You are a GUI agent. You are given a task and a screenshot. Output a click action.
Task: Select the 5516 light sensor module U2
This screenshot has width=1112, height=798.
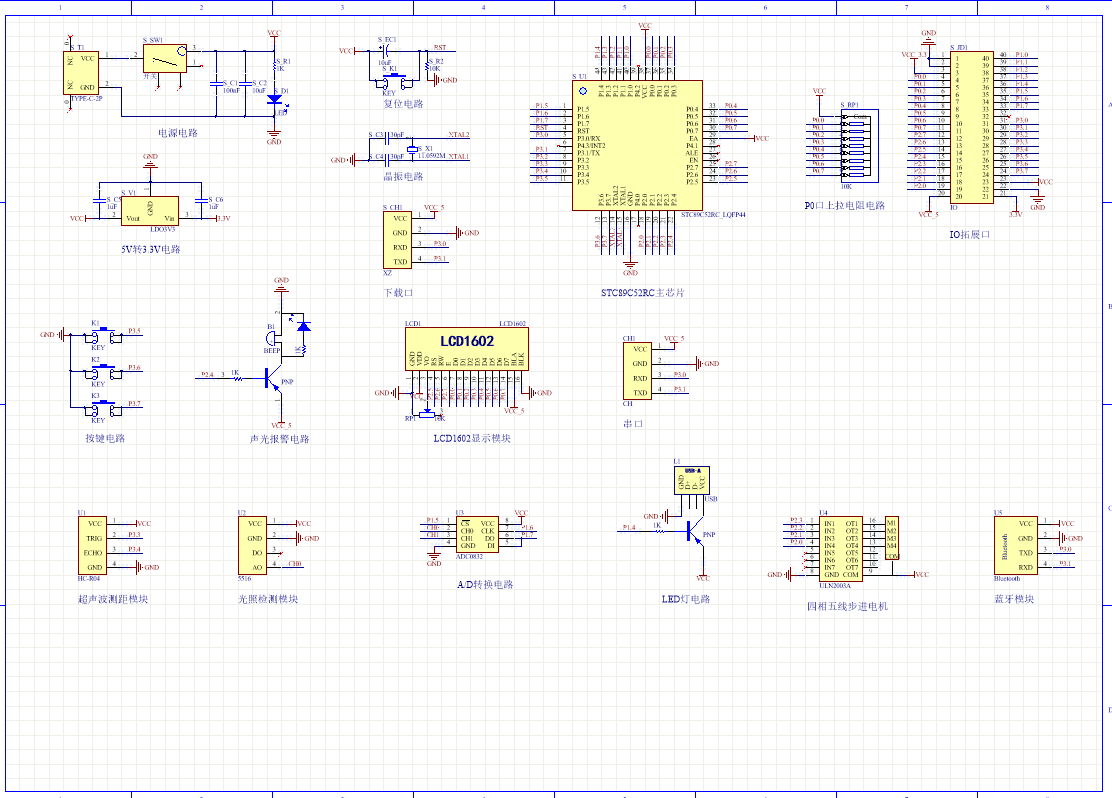point(253,545)
